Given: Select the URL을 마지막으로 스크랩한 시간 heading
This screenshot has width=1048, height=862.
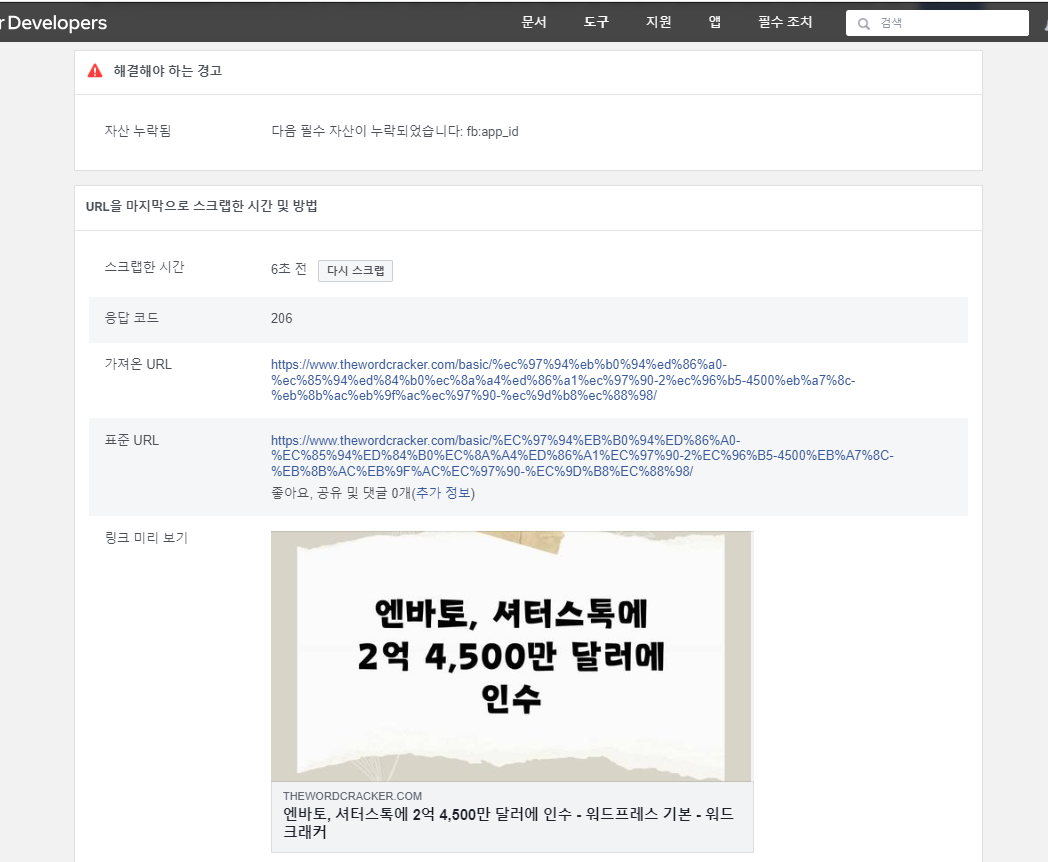Looking at the screenshot, I should coord(201,206).
